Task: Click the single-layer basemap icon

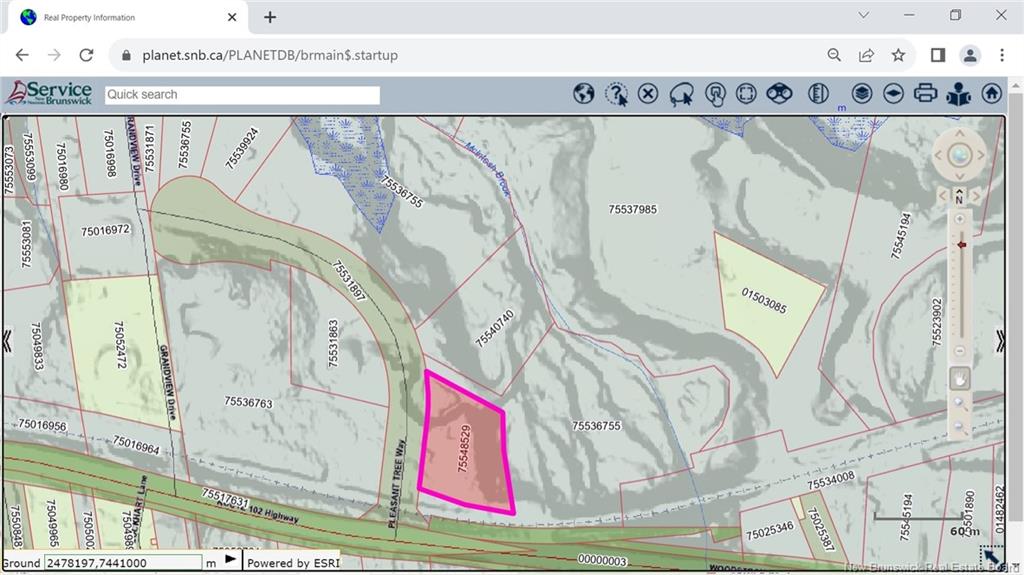Action: 893,94
